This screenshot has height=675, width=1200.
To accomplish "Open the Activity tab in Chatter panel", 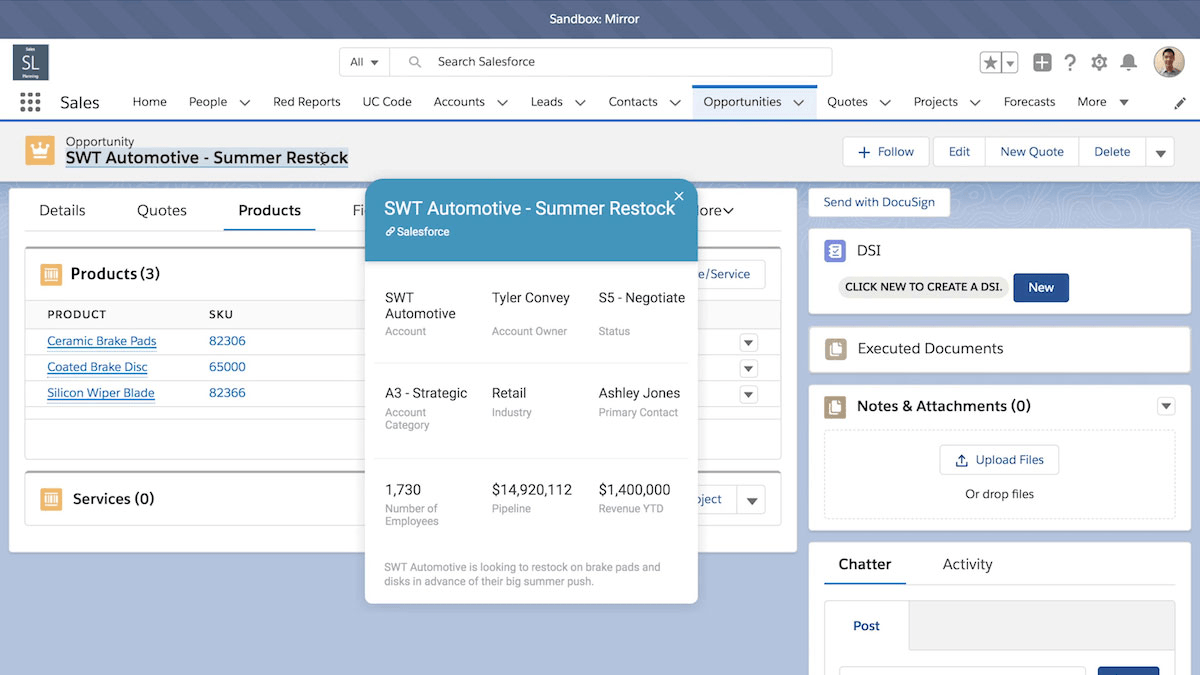I will pyautogui.click(x=966, y=564).
